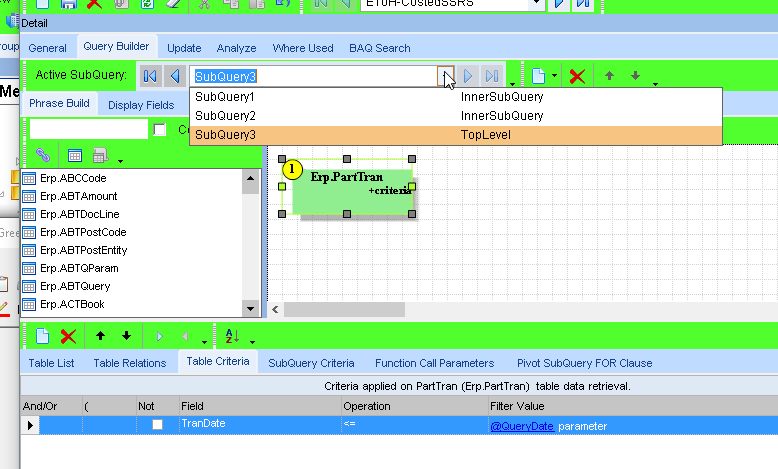This screenshot has height=469, width=778.
Task: Add a new table criteria row
Action: [43, 336]
